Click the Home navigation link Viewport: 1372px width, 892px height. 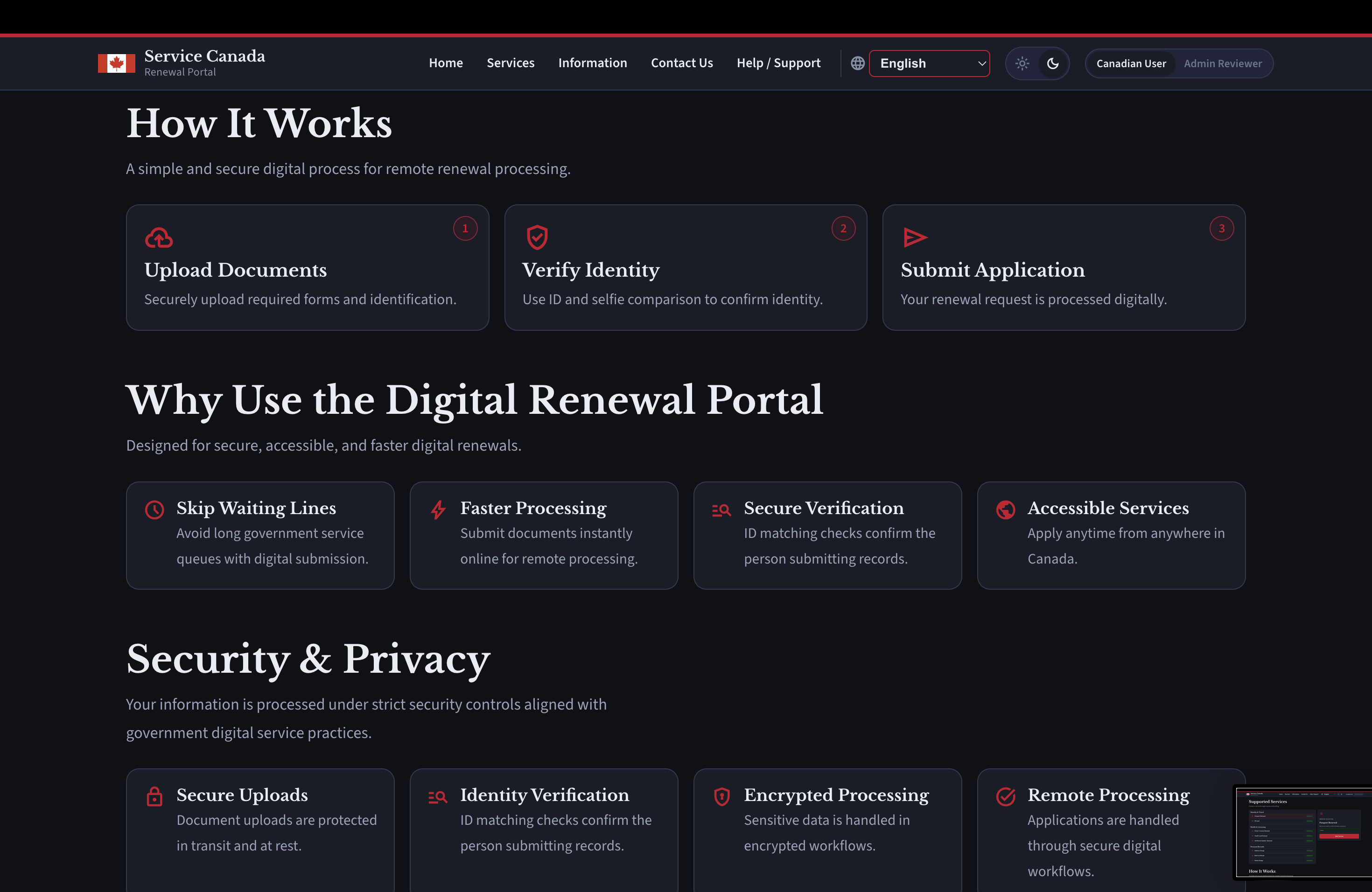pyautogui.click(x=446, y=63)
